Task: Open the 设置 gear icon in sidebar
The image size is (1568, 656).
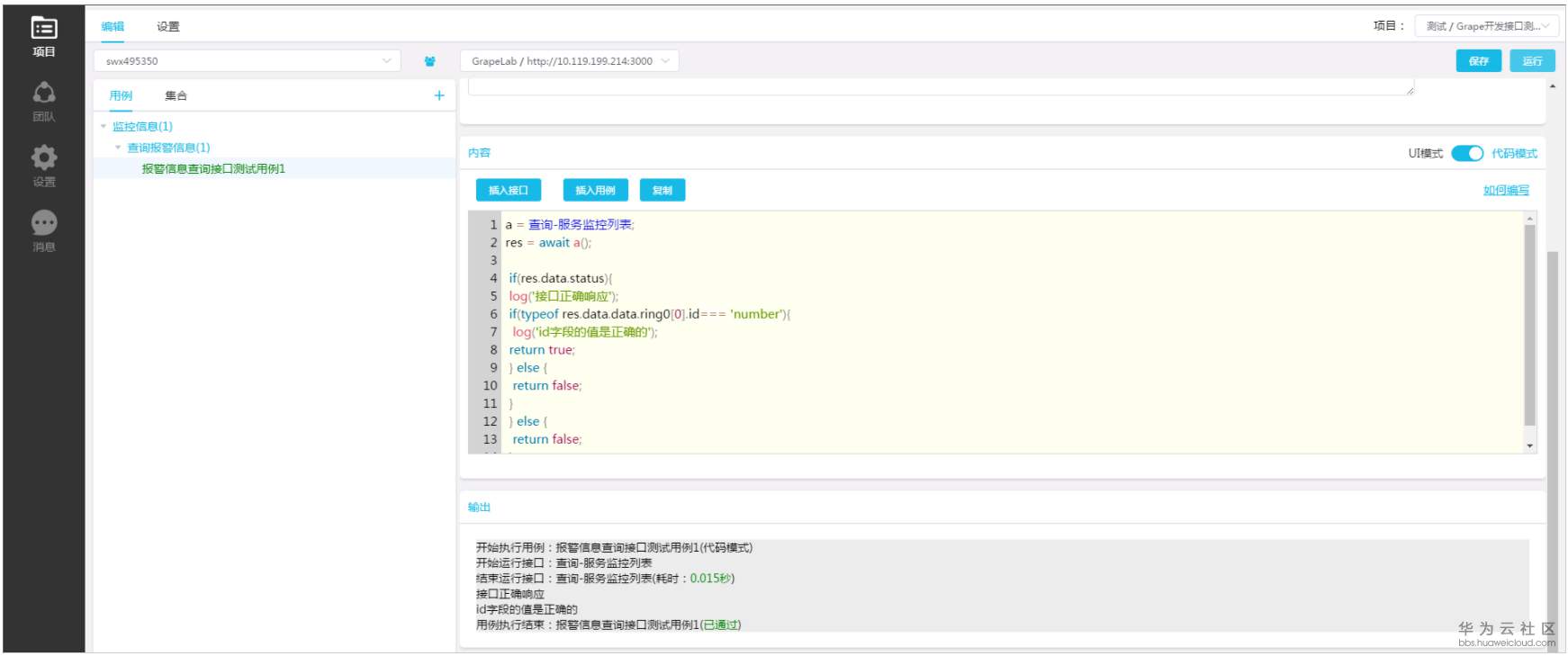Action: click(x=43, y=166)
